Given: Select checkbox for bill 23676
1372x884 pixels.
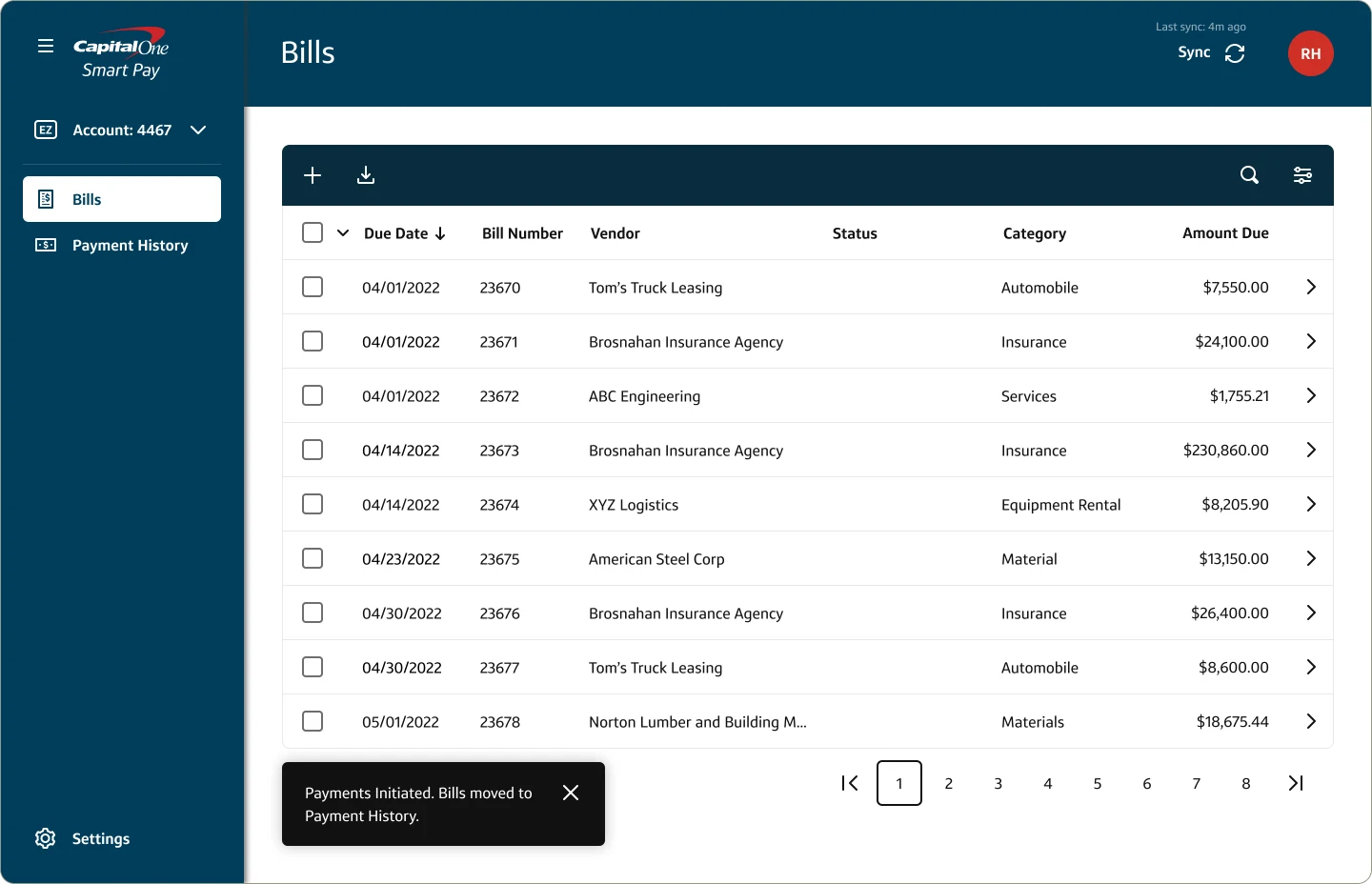Looking at the screenshot, I should pos(313,613).
